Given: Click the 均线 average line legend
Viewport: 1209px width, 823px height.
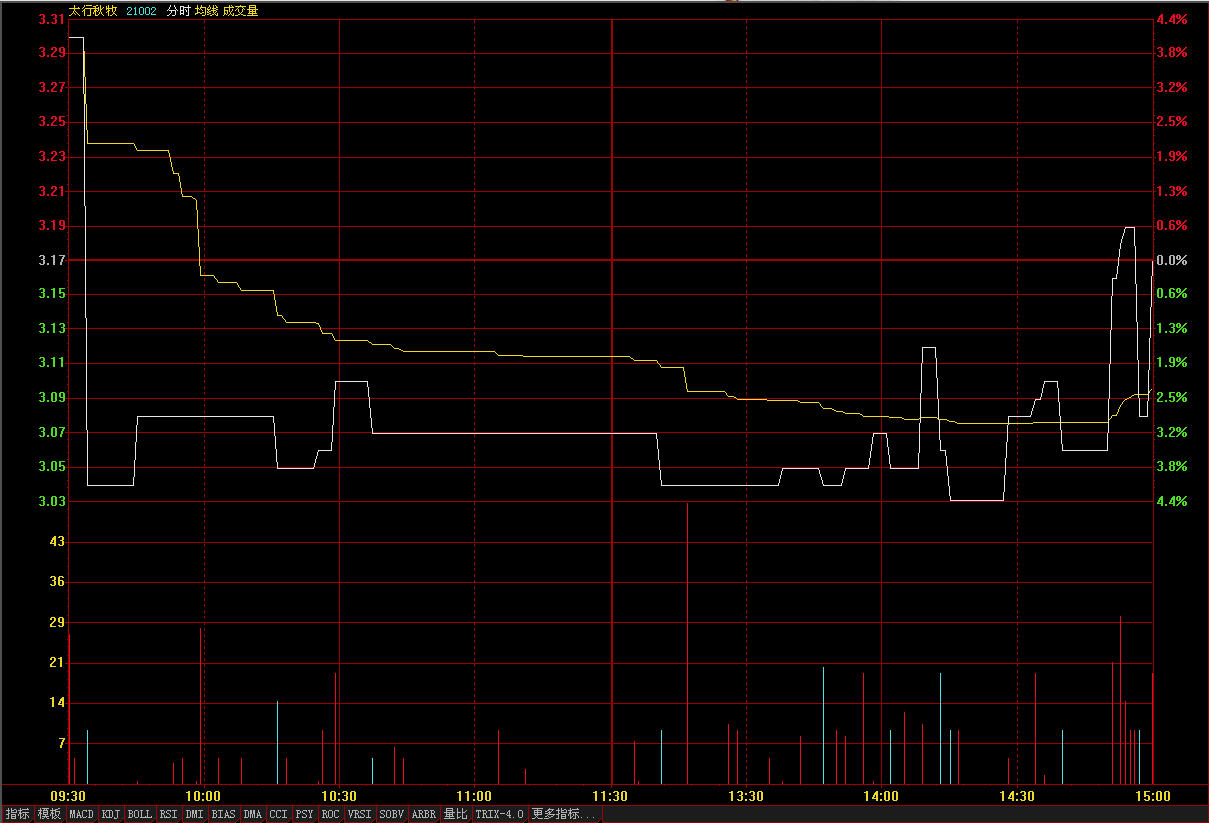Looking at the screenshot, I should (206, 11).
